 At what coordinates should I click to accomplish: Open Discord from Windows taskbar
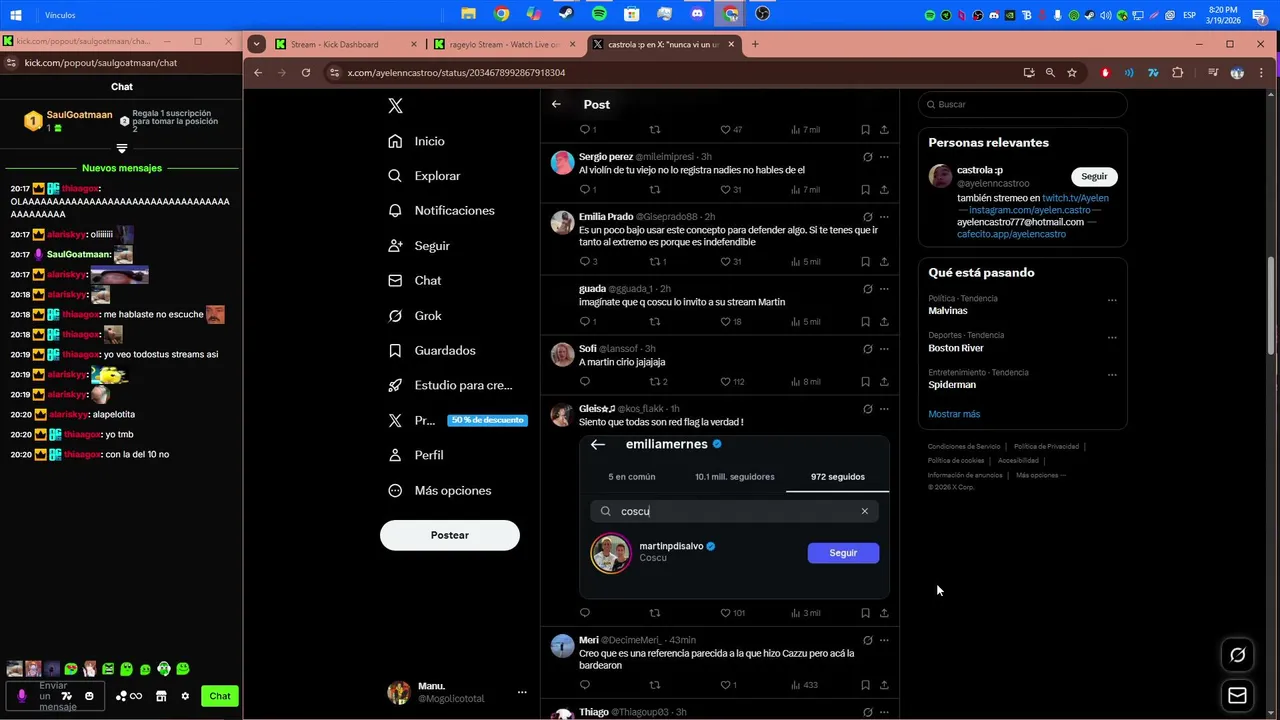pyautogui.click(x=697, y=14)
